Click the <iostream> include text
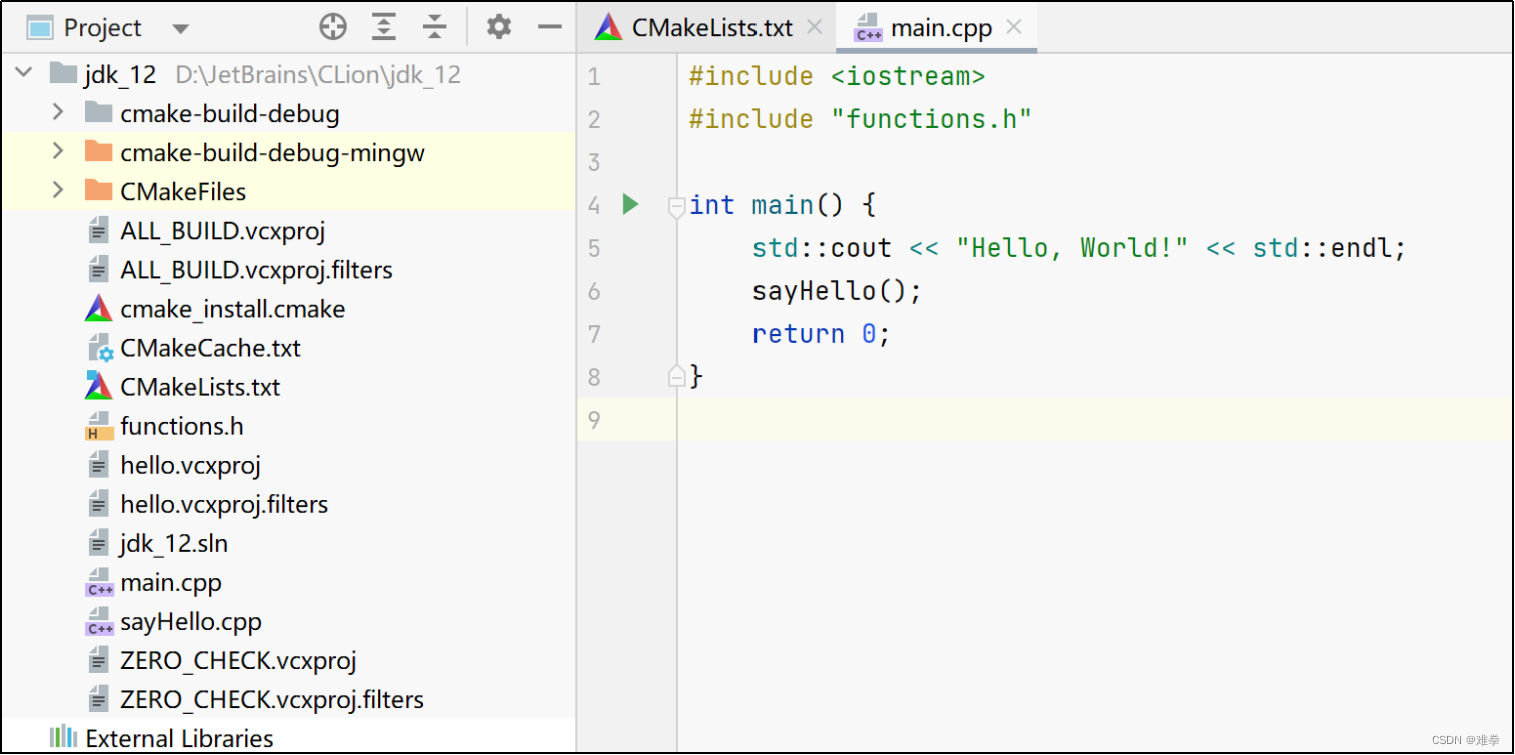Screen dimensions: 1515x755 click(908, 76)
